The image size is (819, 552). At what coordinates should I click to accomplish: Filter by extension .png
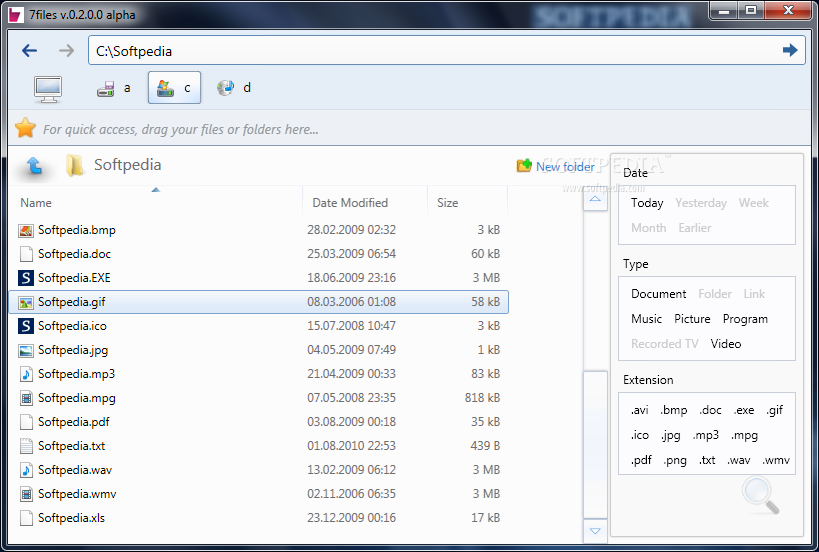tap(675, 461)
